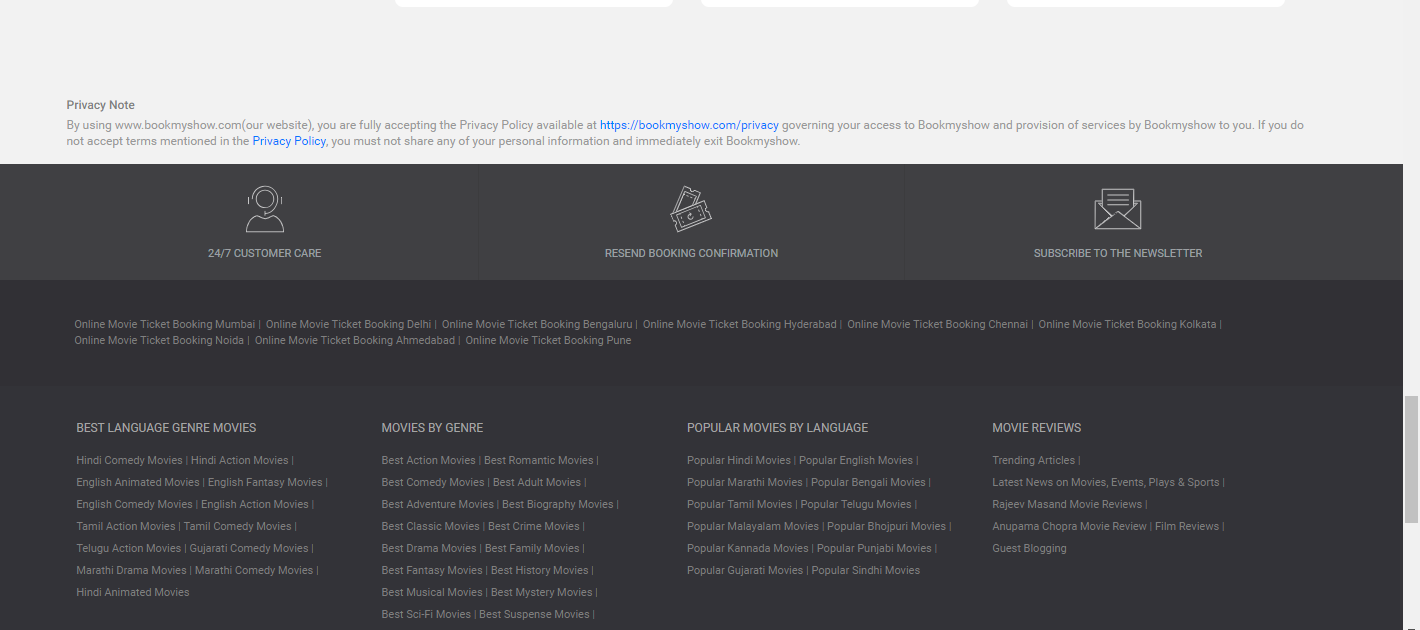
Task: Open Online Movie Ticket Booking Chennai
Action: (938, 324)
